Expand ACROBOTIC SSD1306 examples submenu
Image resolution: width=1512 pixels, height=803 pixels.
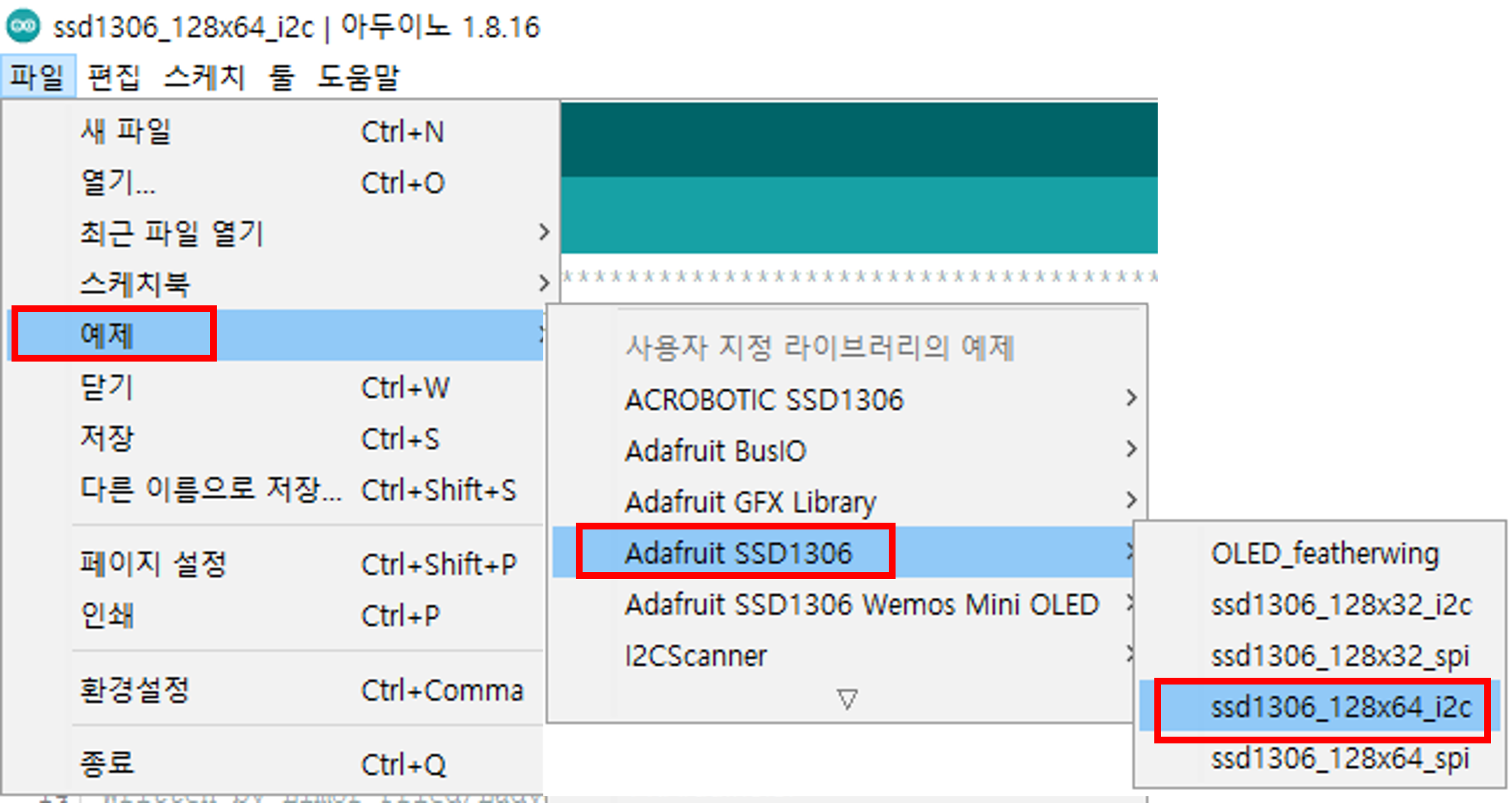click(x=764, y=399)
